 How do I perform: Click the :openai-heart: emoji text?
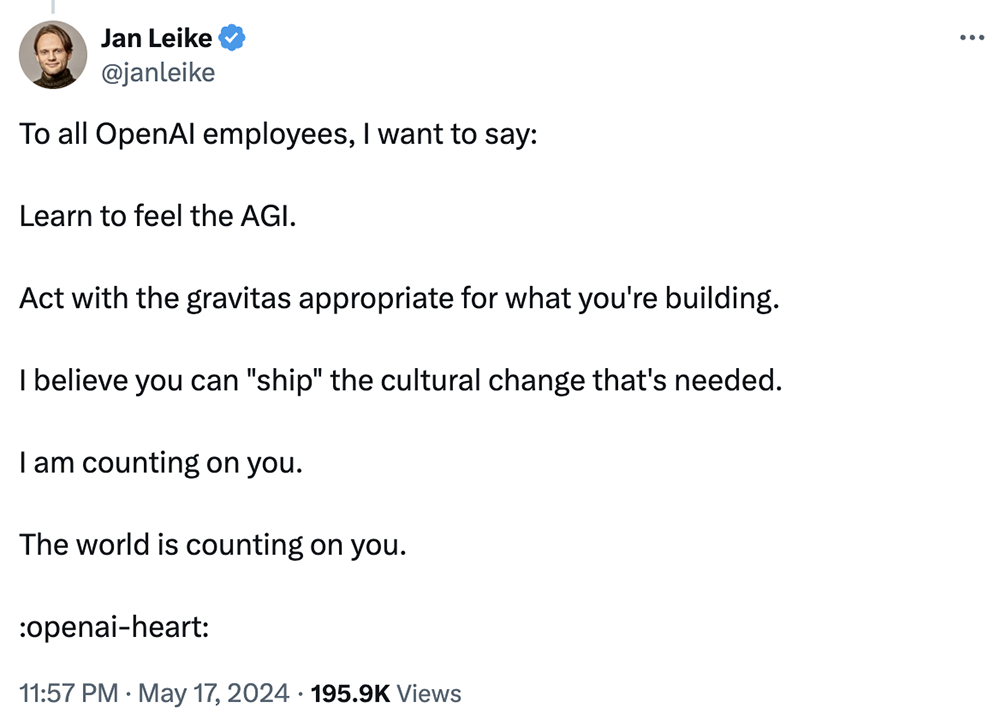coord(113,627)
